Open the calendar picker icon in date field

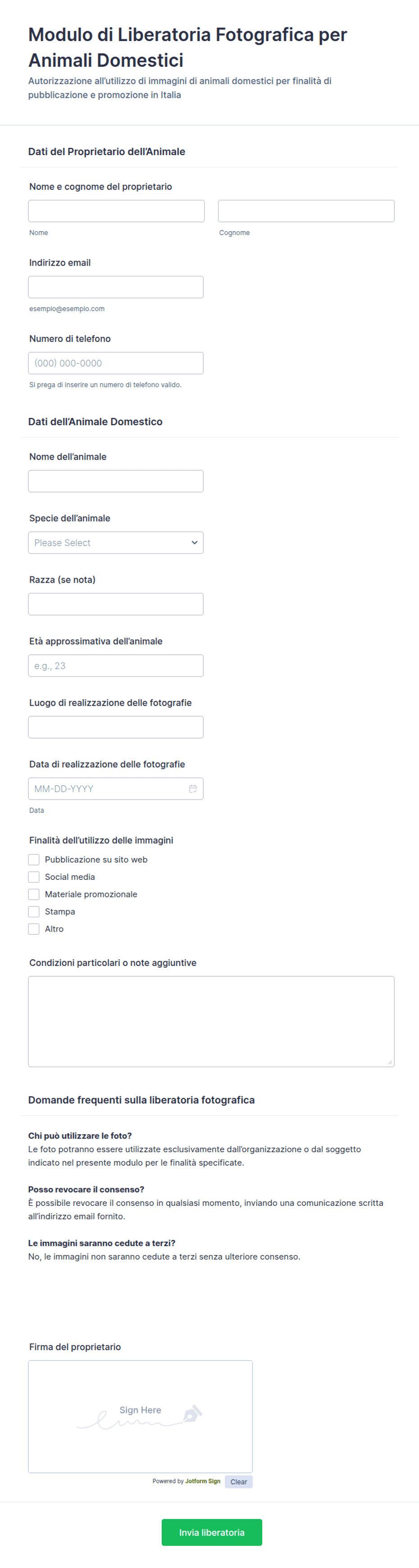coord(193,788)
